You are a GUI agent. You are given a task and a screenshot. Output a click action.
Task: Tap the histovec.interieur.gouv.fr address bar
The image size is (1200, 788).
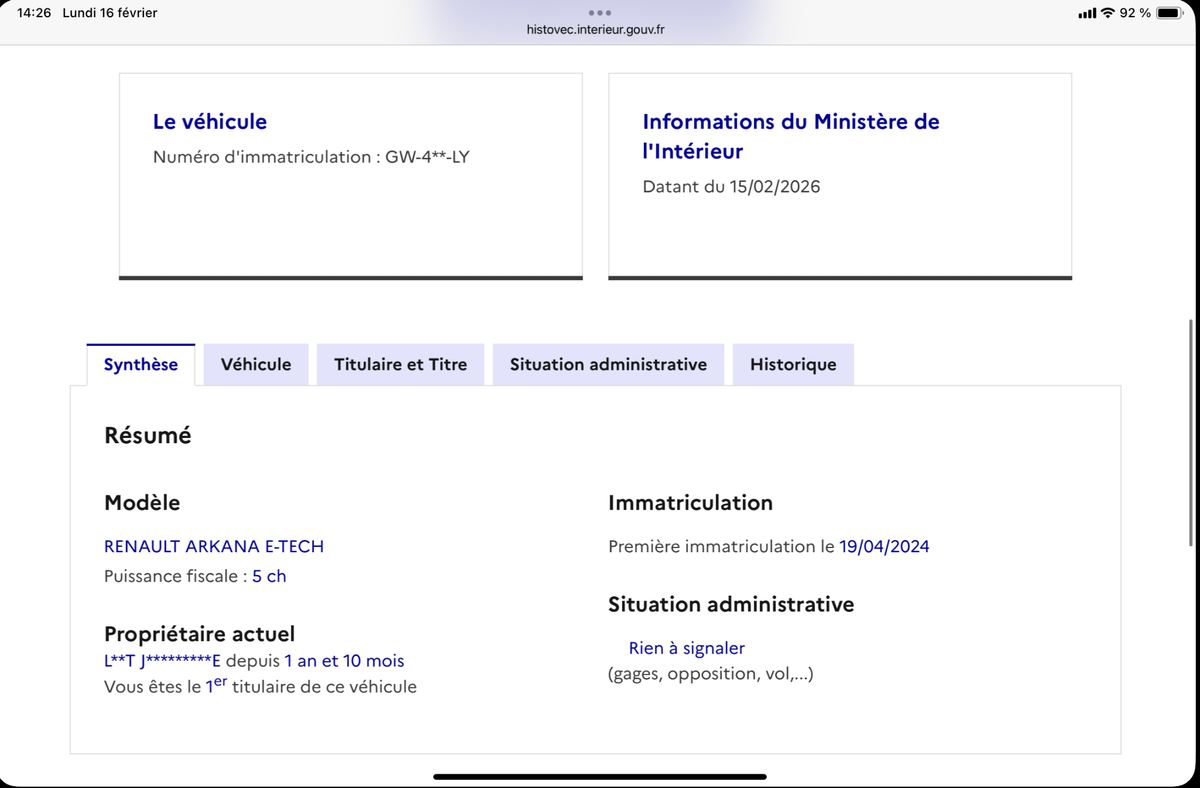599,29
